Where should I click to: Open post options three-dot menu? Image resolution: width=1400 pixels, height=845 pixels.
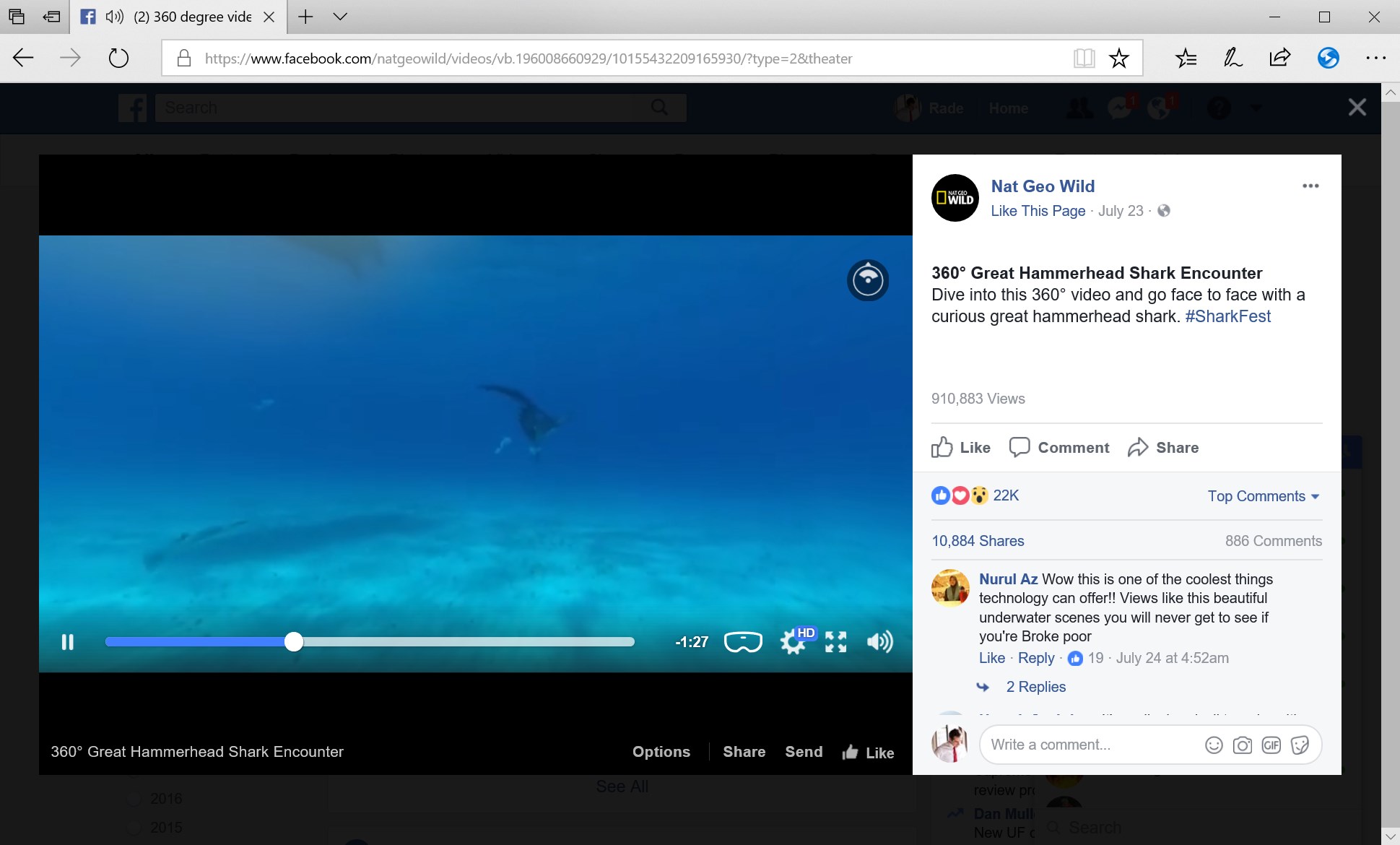pyautogui.click(x=1310, y=186)
